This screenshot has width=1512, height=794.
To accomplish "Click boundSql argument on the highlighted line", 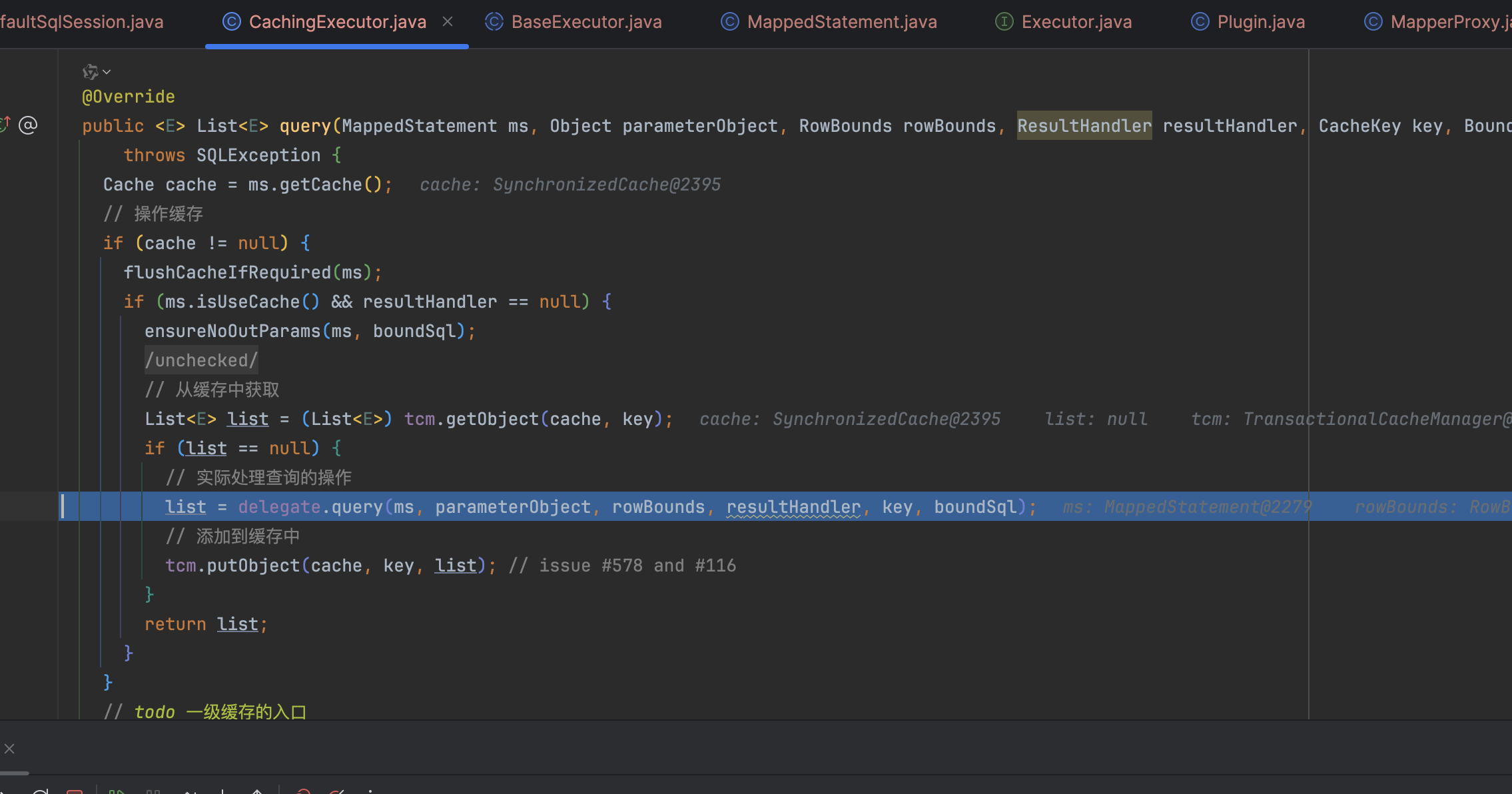I will (x=975, y=507).
